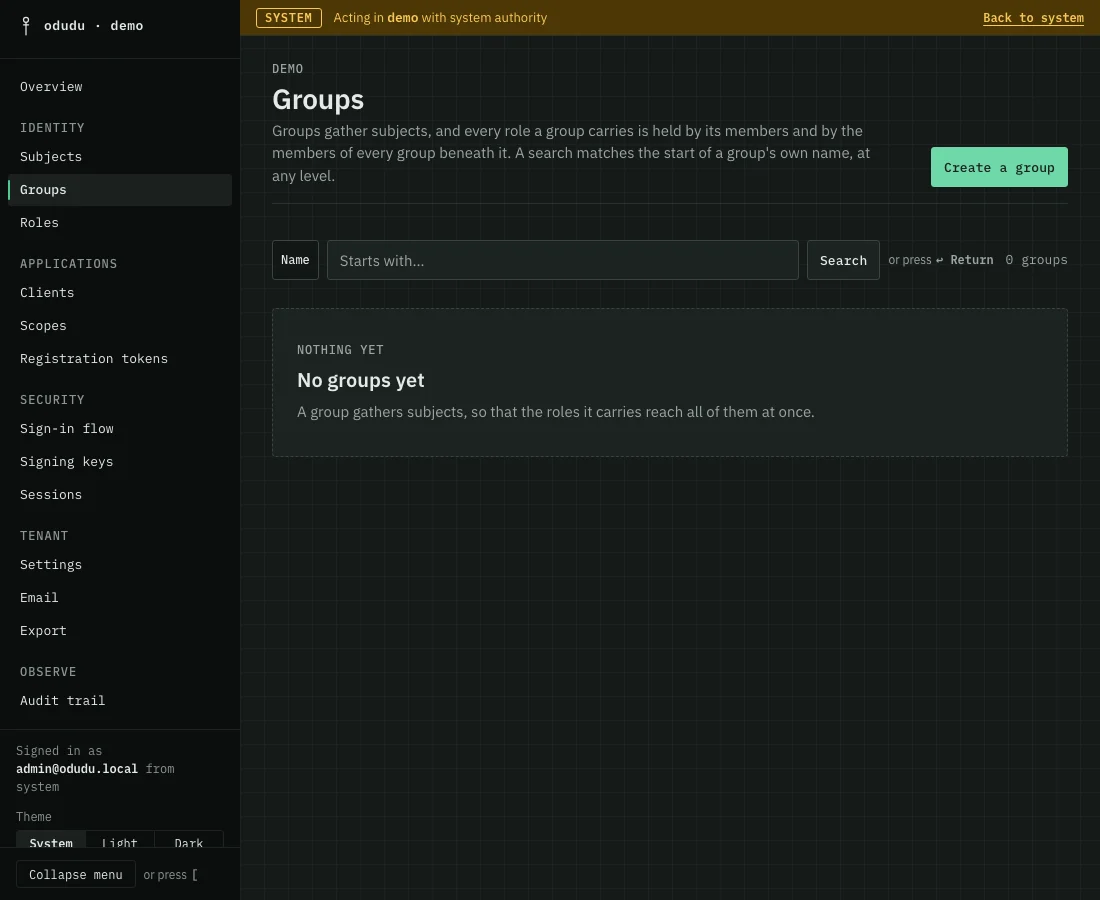Click the admin@odudu.local account text
The height and width of the screenshot is (900, 1100).
pyautogui.click(x=77, y=769)
